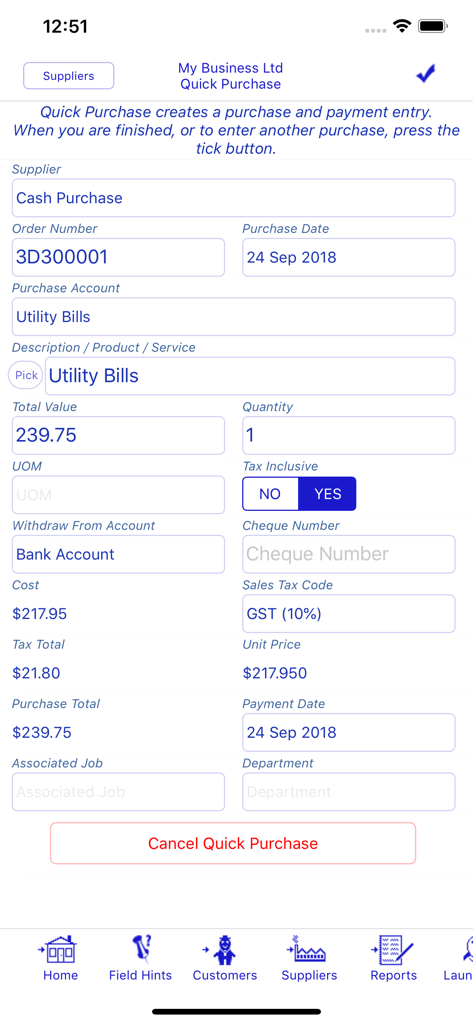Select the Cheque Number input field
The image size is (473, 1024).
coord(349,554)
